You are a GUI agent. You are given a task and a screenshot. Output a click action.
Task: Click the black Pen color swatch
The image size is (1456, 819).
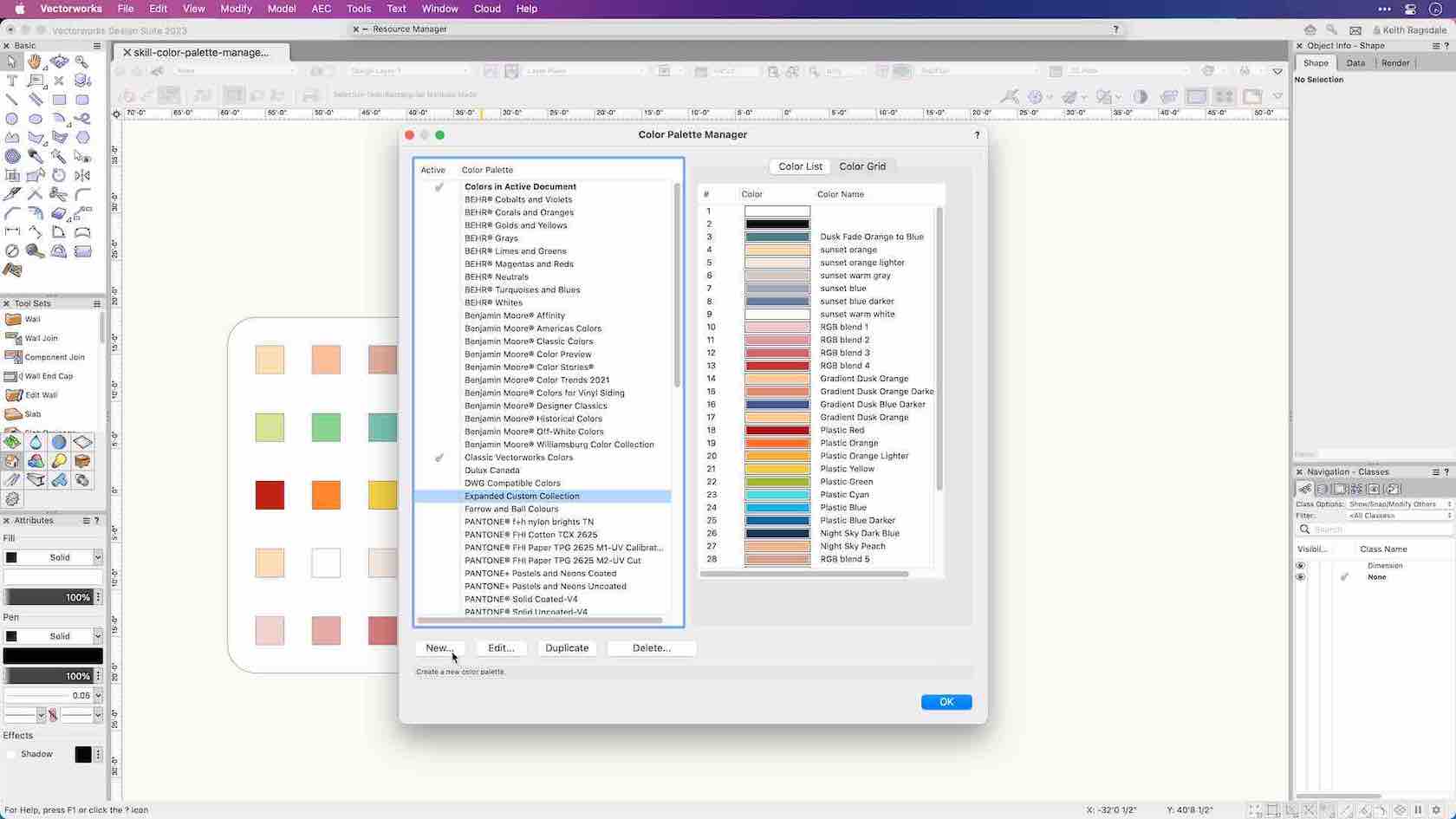[53, 656]
